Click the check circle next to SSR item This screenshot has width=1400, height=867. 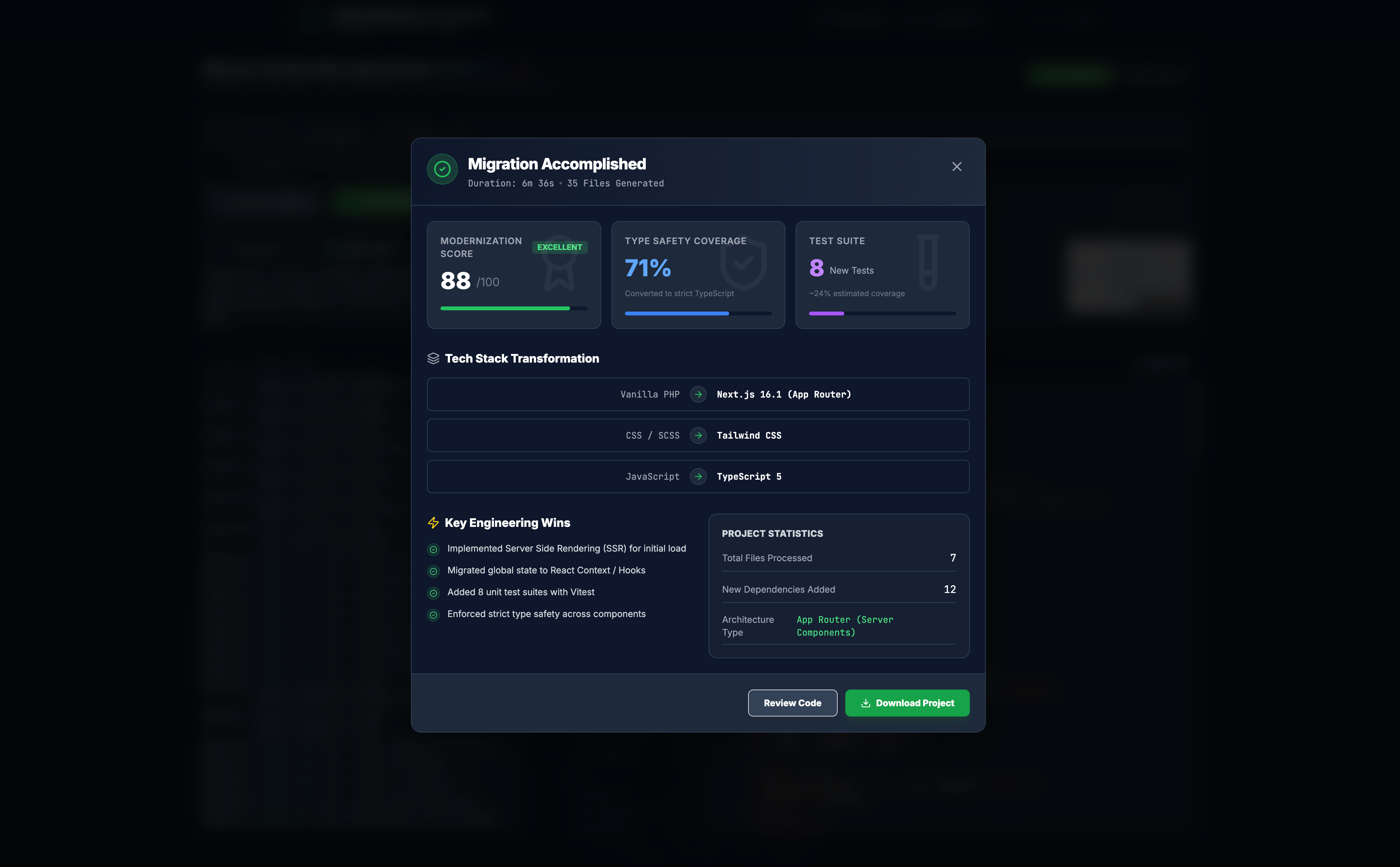click(433, 549)
